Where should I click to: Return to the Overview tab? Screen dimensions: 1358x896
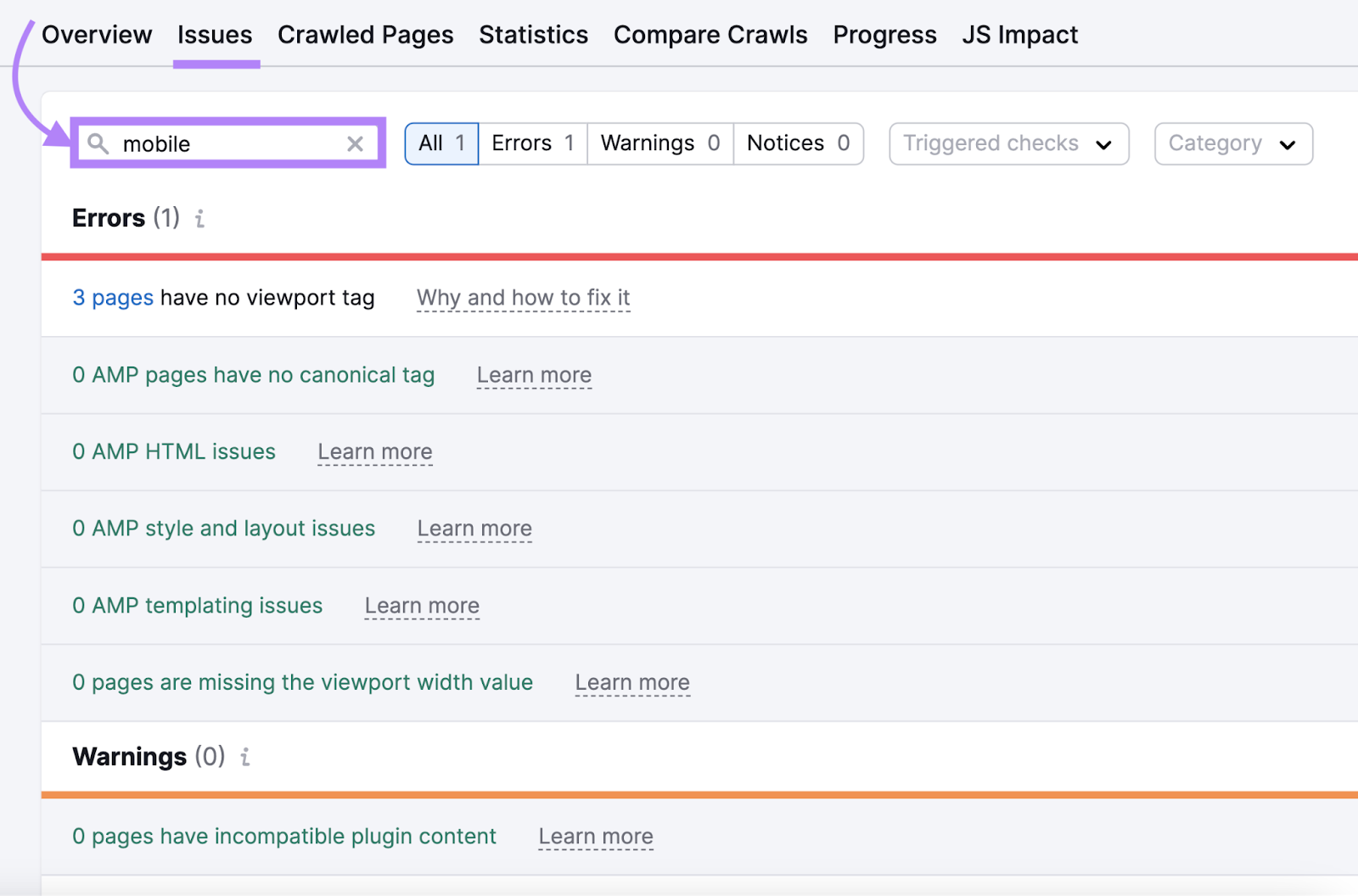point(97,35)
